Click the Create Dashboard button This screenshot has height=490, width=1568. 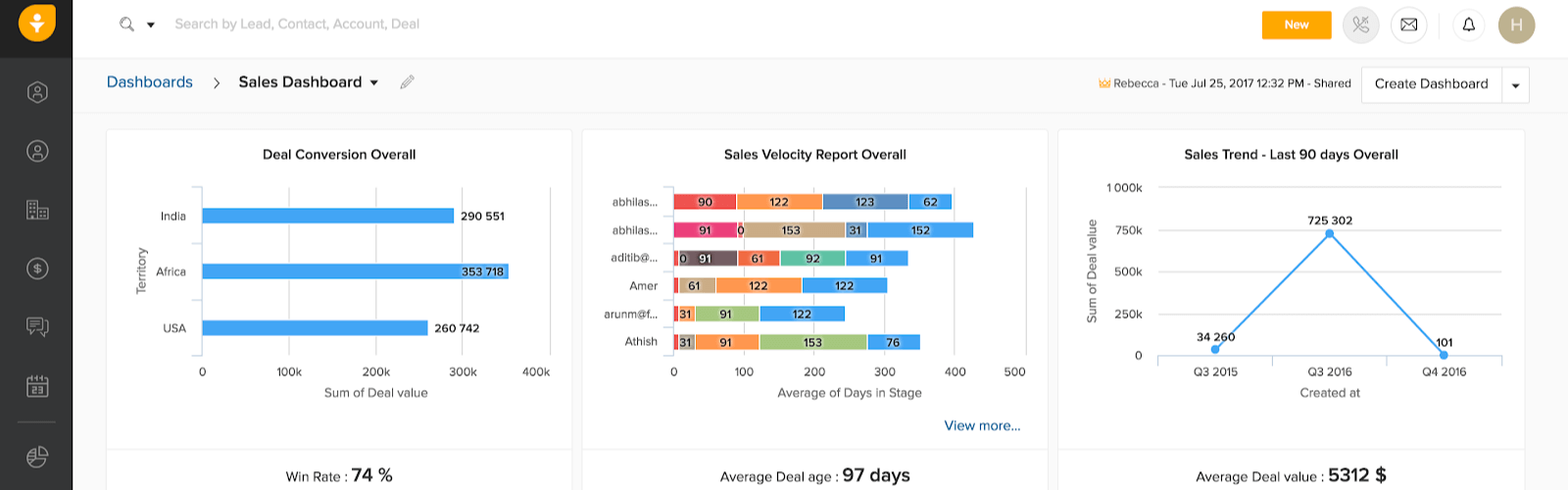pyautogui.click(x=1431, y=84)
